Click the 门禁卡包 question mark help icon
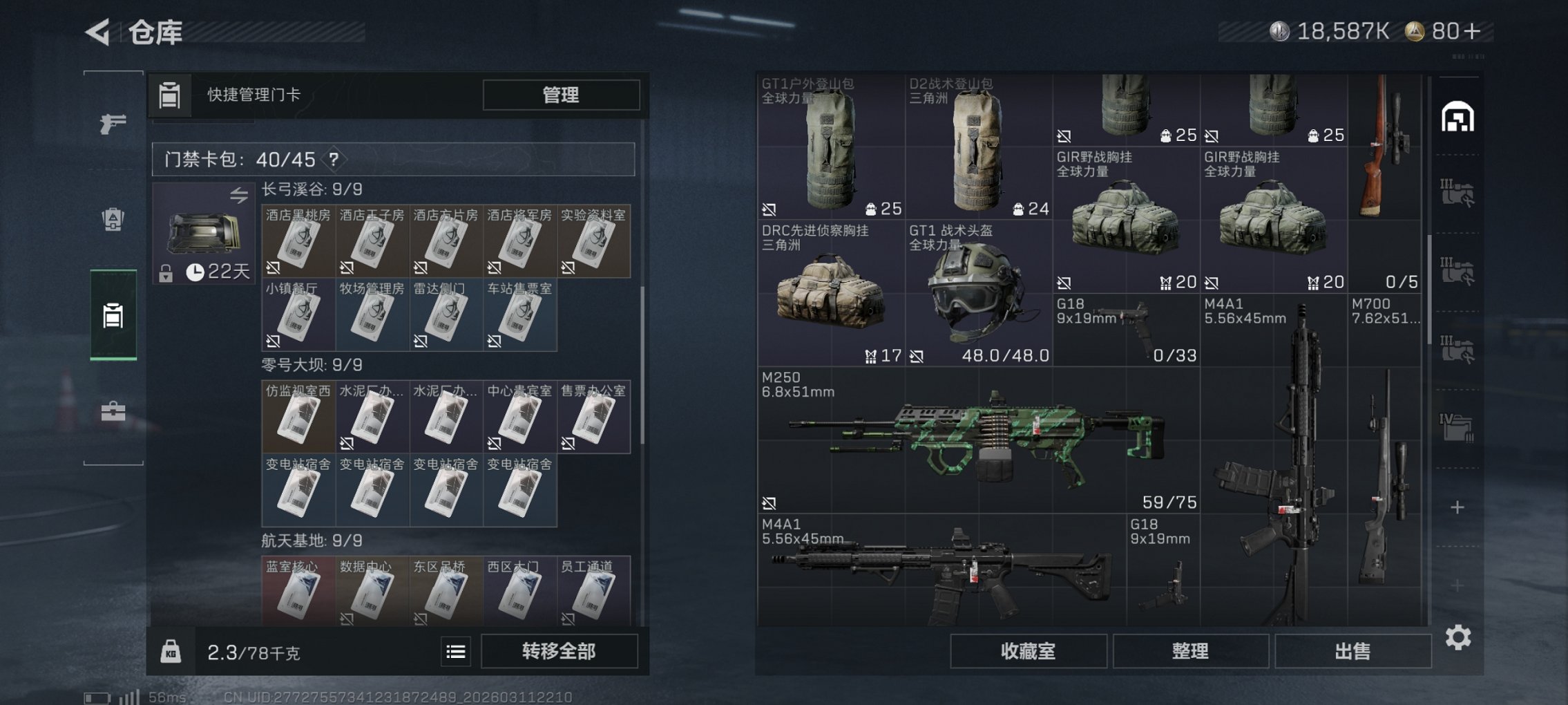Image resolution: width=1568 pixels, height=705 pixels. (x=334, y=160)
